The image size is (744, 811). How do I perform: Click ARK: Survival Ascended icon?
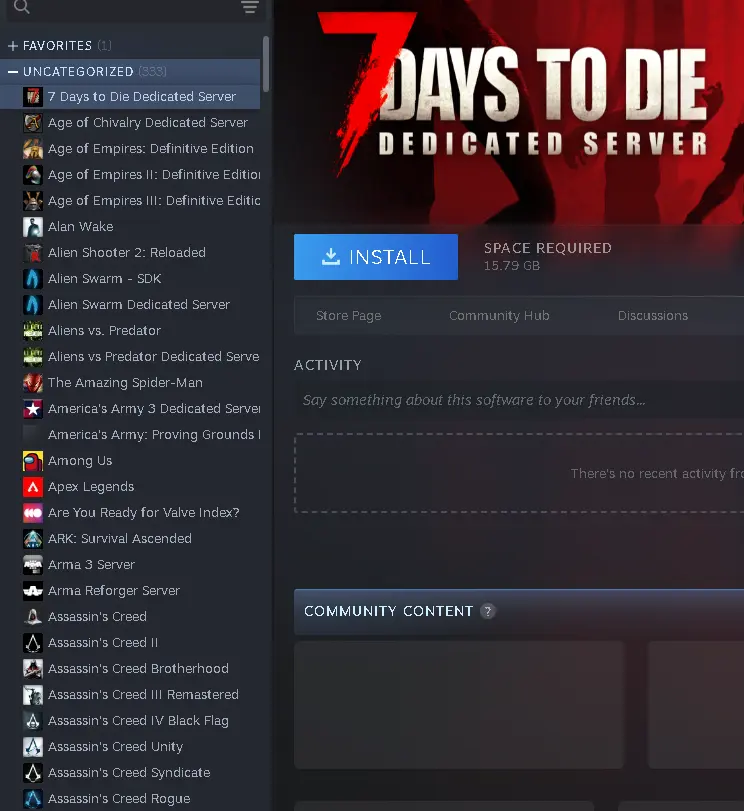click(33, 539)
